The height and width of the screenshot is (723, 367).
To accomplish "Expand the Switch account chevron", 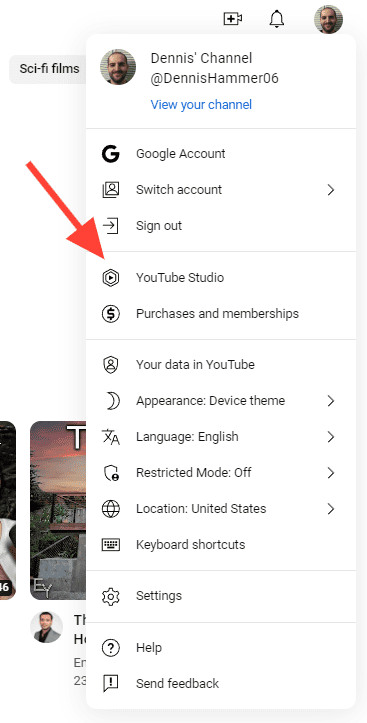I will [331, 190].
